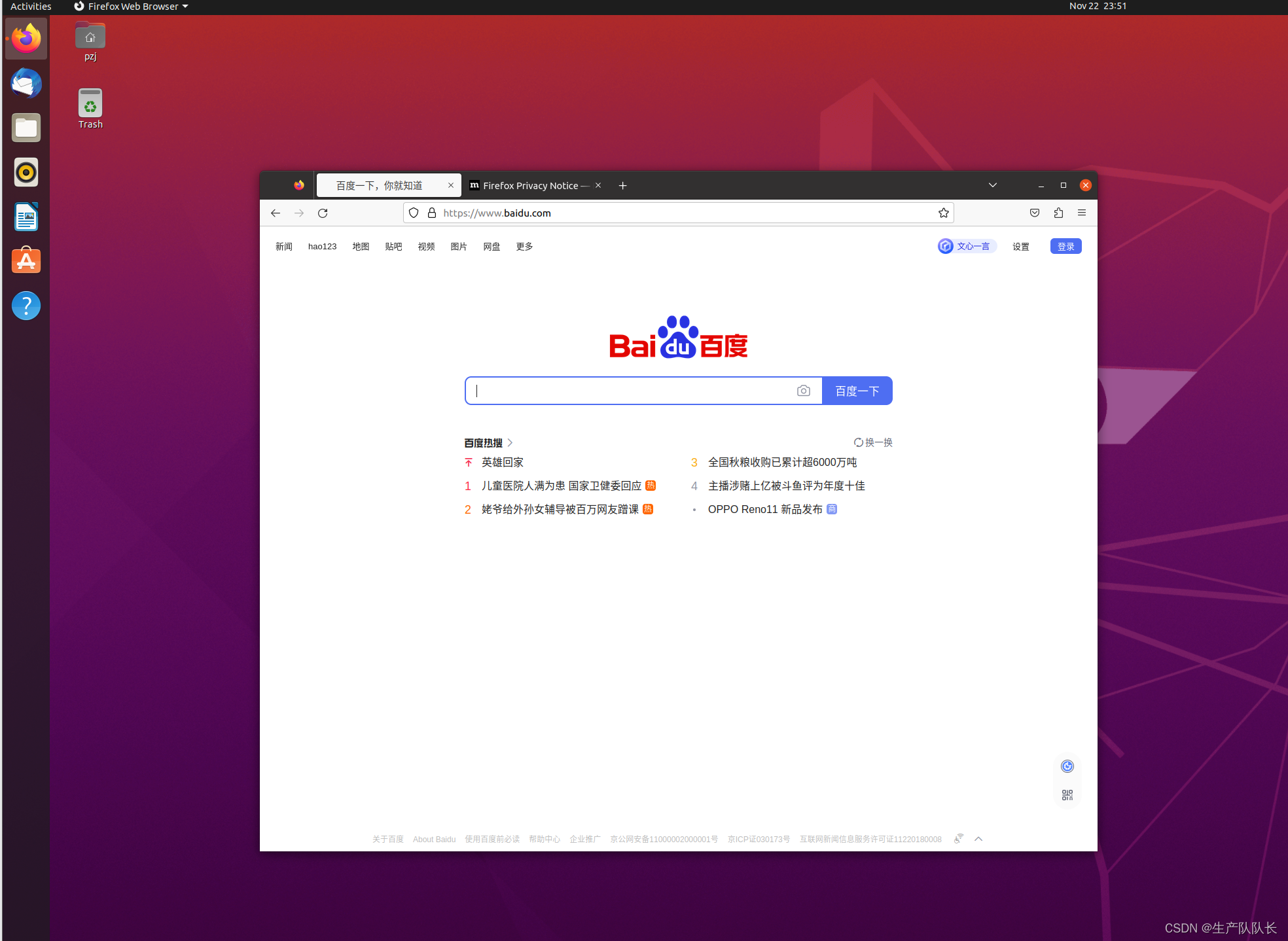Screen dimensions: 1288x941
Task: Open hot search 英雄回家
Action: [x=503, y=463]
